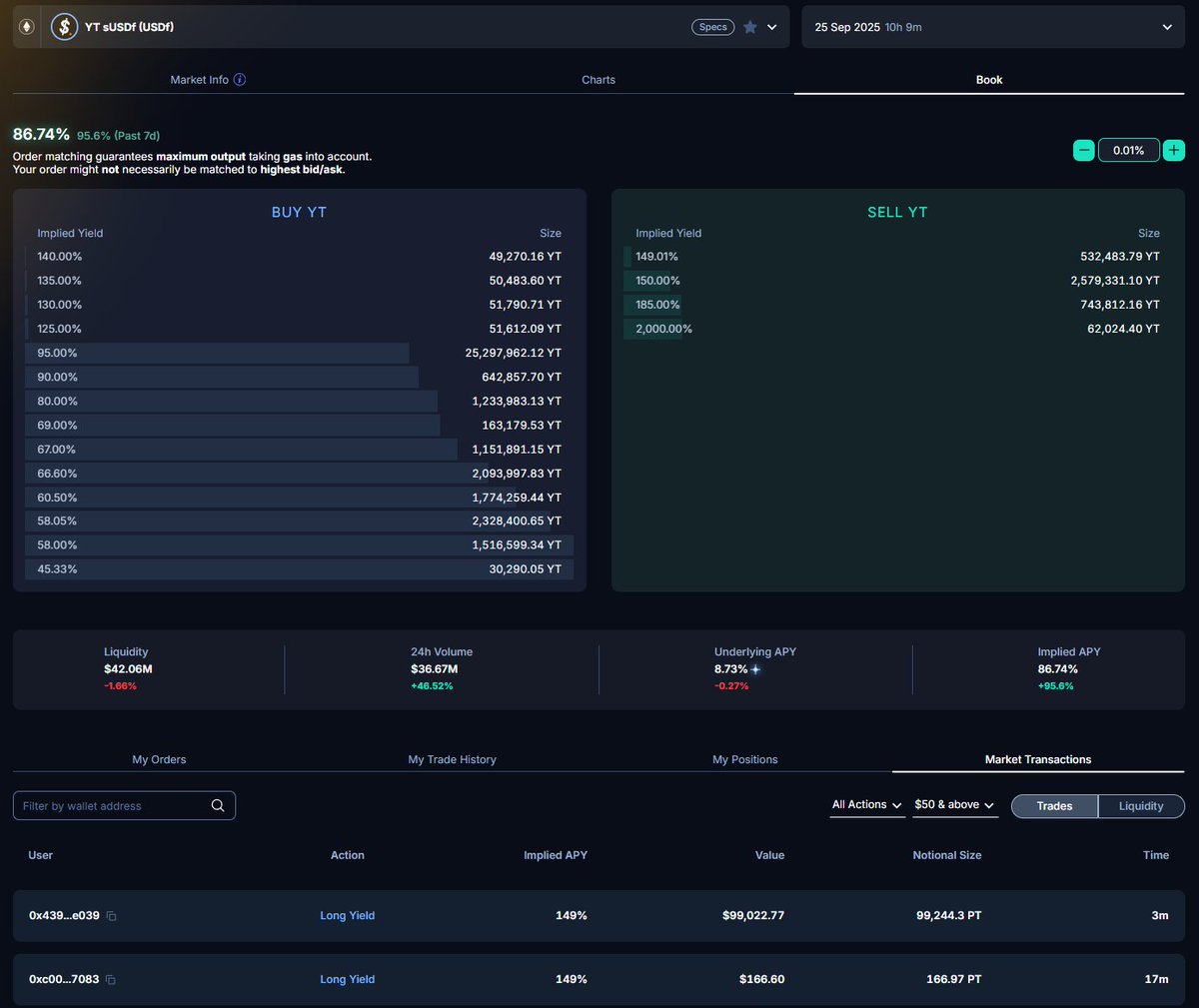The height and width of the screenshot is (1008, 1199).
Task: Copy wallet address 0x439...e039
Action: (112, 916)
